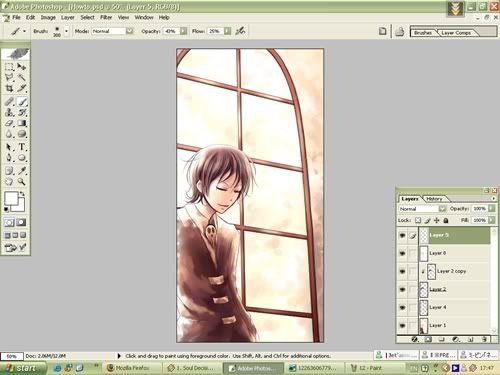
Task: Open the Image menu
Action: coord(48,17)
